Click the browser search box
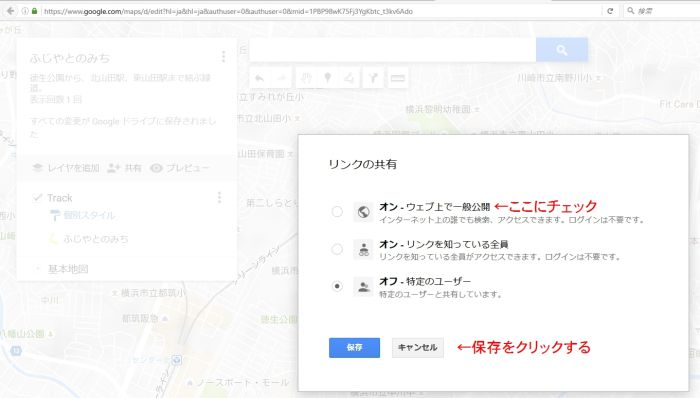Viewport: 700px width, 398px height. coord(662,11)
